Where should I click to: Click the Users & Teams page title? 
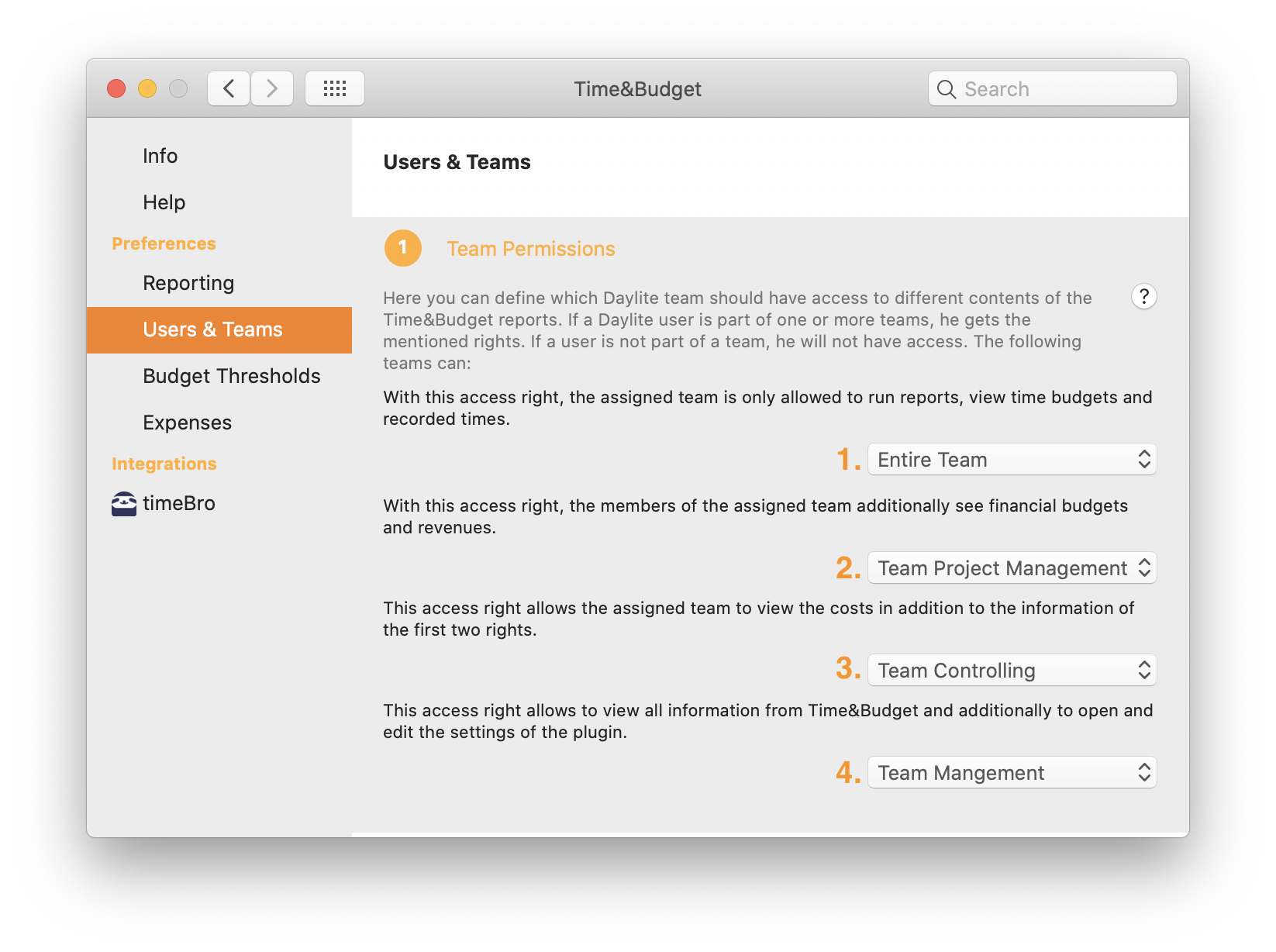click(457, 162)
